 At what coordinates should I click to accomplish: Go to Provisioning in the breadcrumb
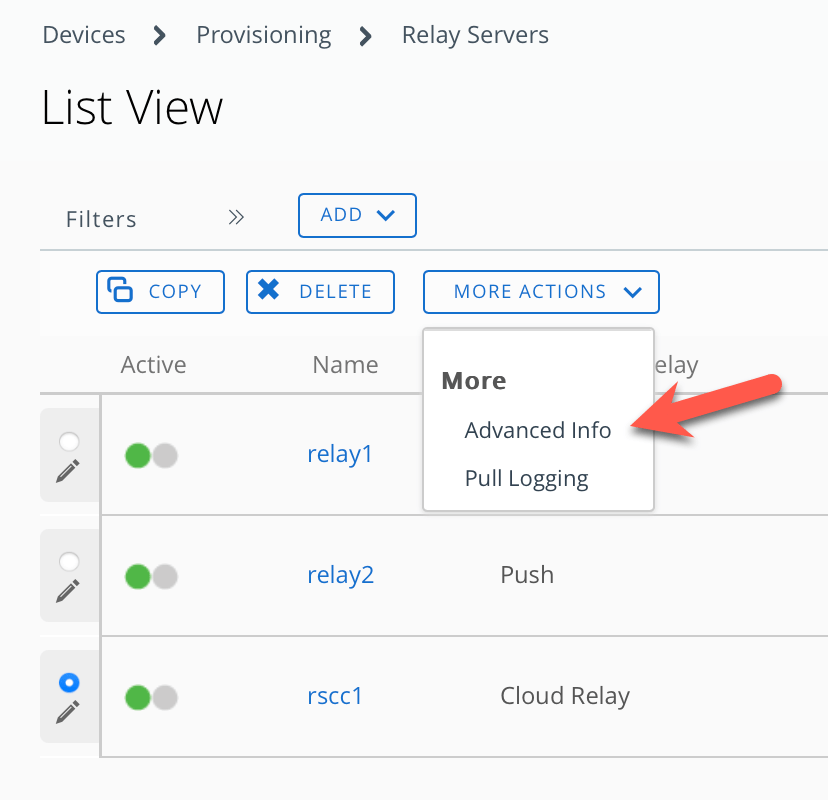pos(263,35)
